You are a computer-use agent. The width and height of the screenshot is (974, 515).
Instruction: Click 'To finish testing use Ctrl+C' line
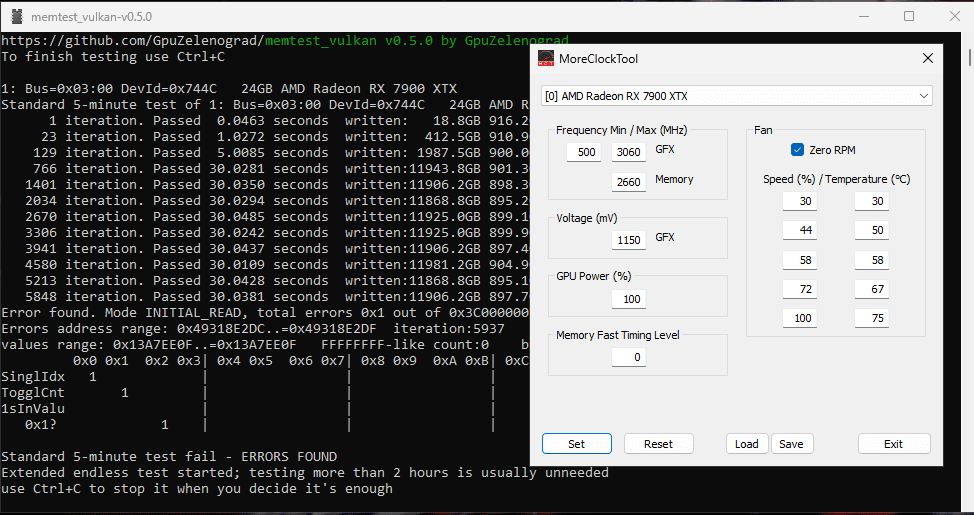click(x=113, y=57)
